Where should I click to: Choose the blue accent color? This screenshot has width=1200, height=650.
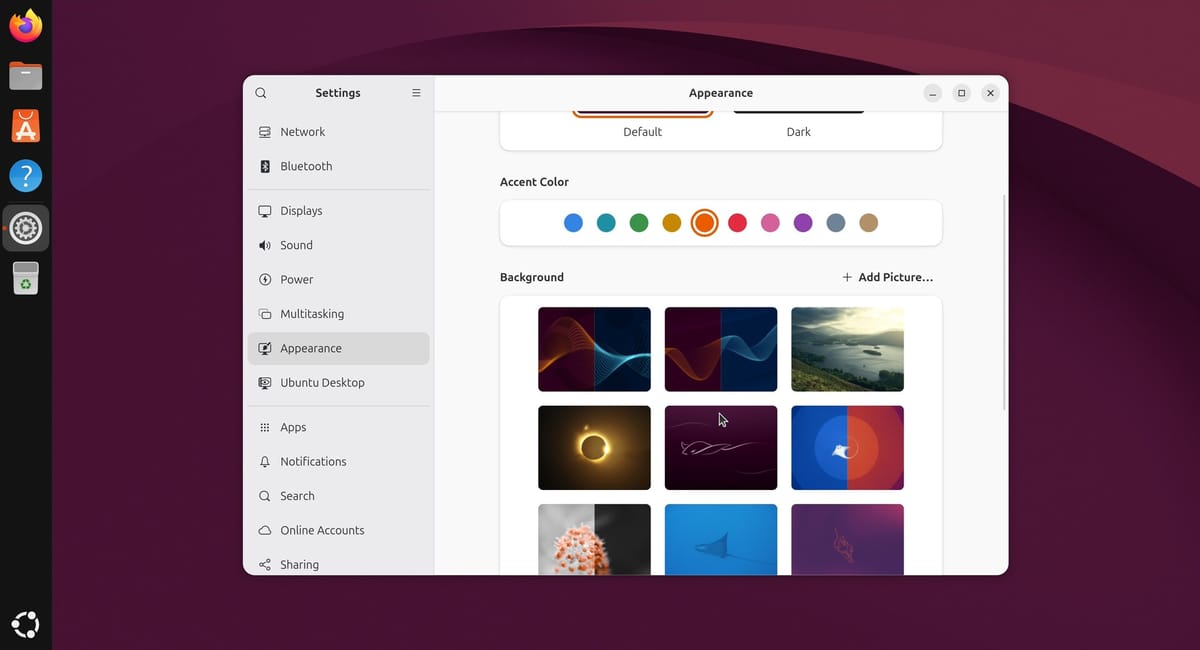coord(573,223)
